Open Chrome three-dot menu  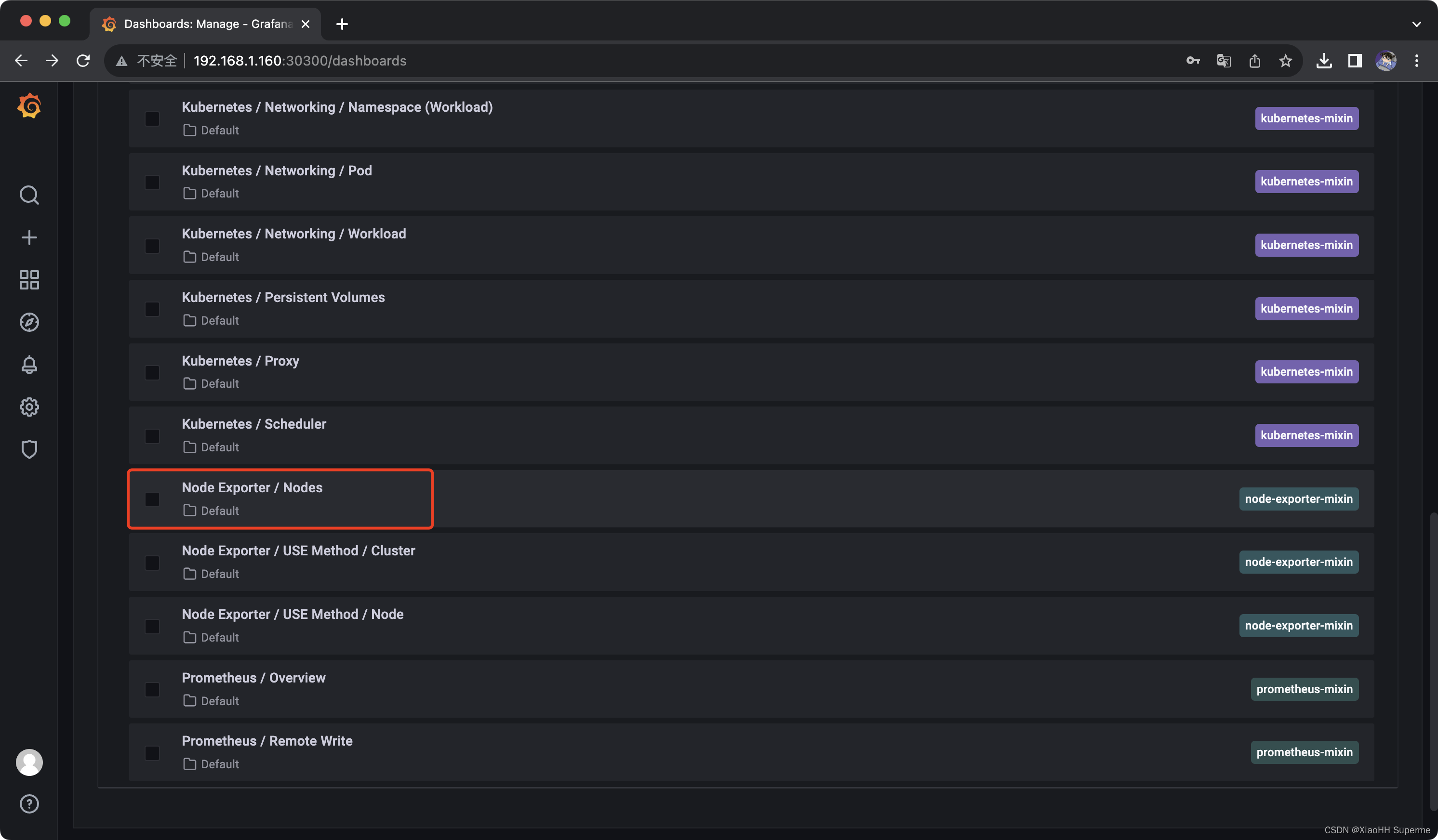tap(1416, 61)
